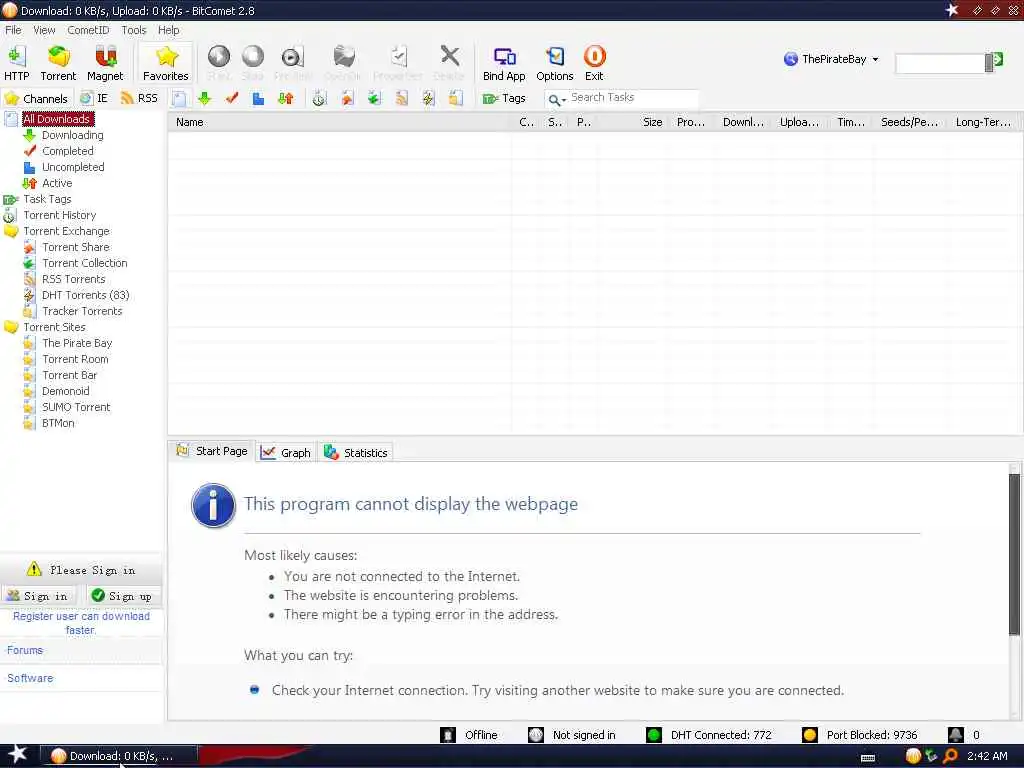Click Tracker Torrents small toolbar icon

(x=455, y=99)
